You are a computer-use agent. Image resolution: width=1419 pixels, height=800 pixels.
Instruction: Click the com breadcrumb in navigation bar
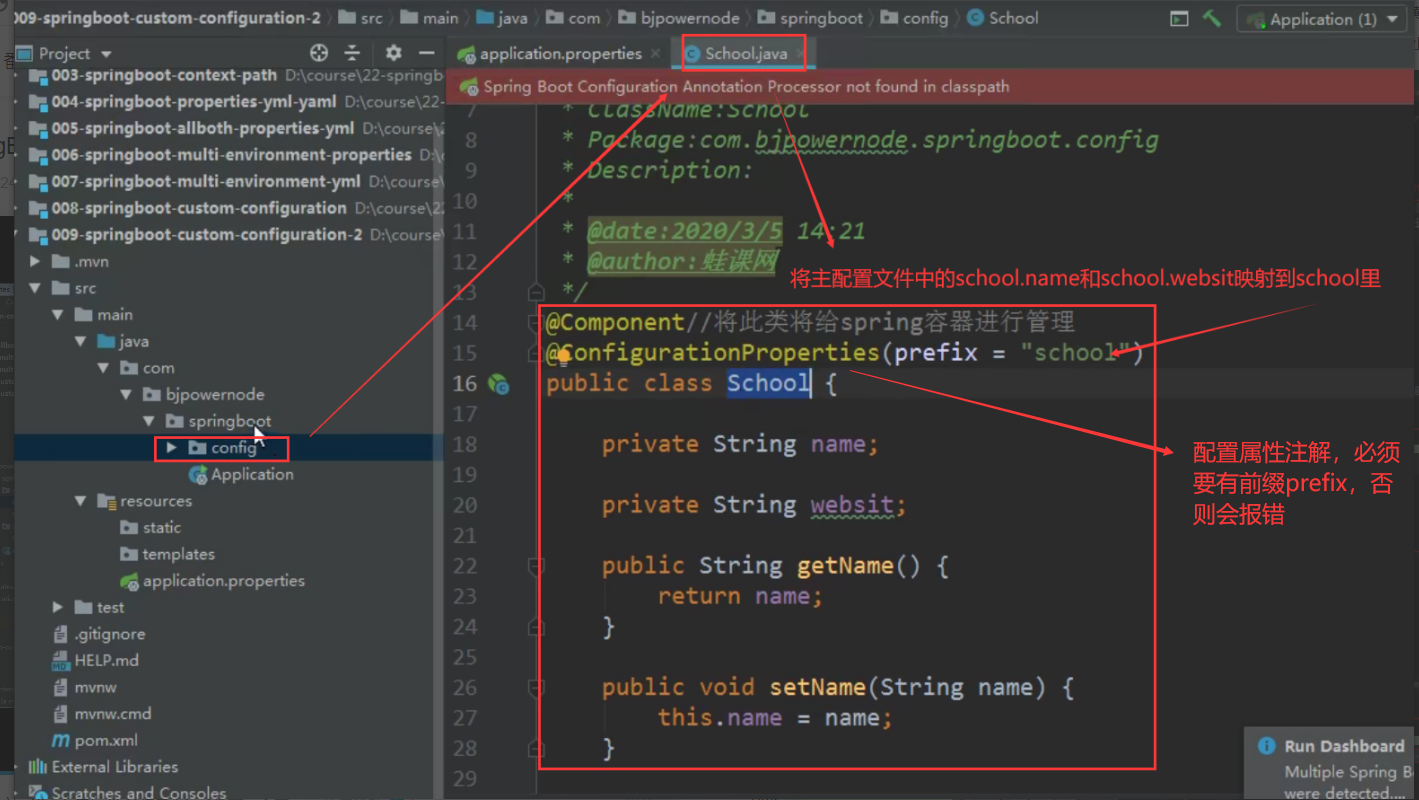(x=574, y=18)
